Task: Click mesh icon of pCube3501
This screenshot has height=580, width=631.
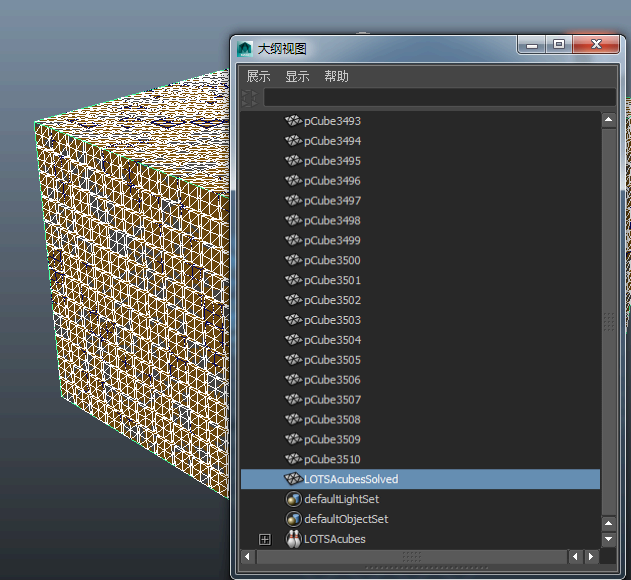Action: pyautogui.click(x=293, y=279)
